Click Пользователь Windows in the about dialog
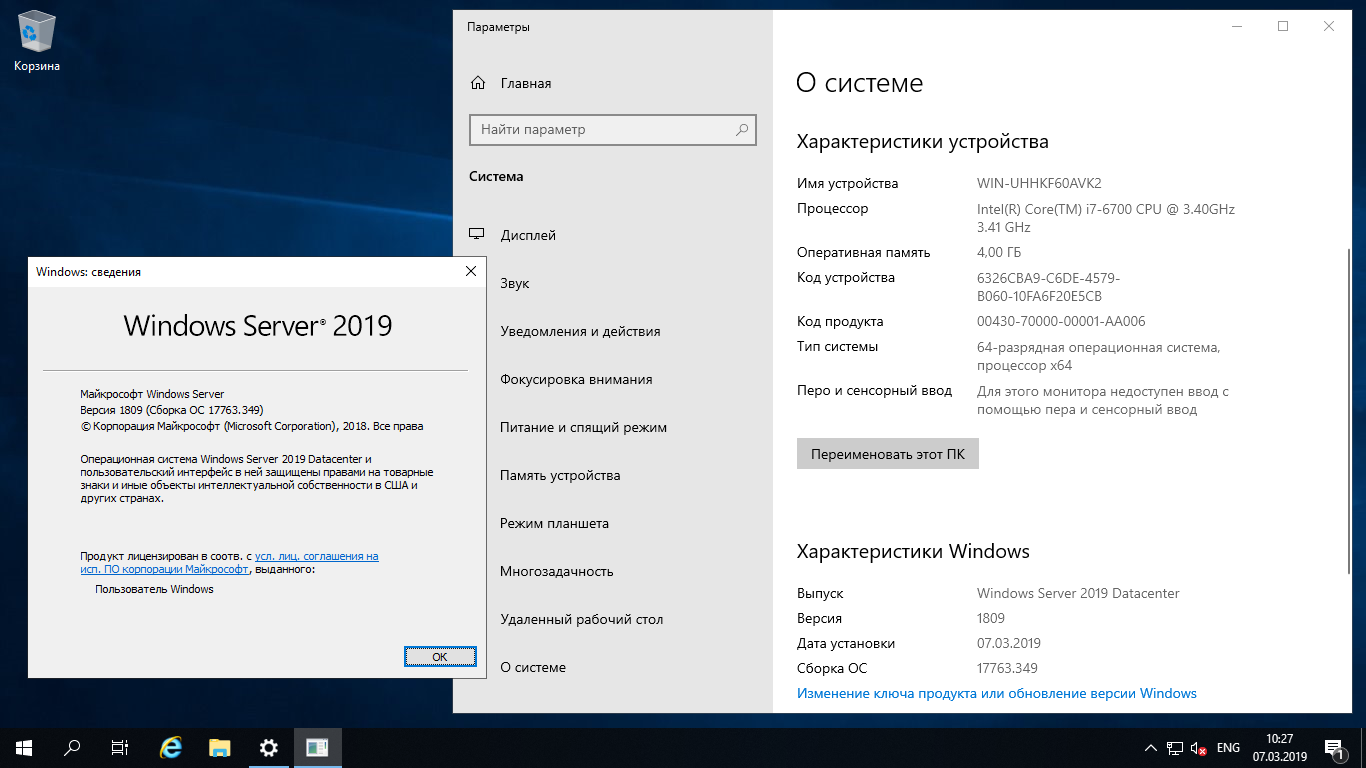This screenshot has height=768, width=1366. coord(154,589)
